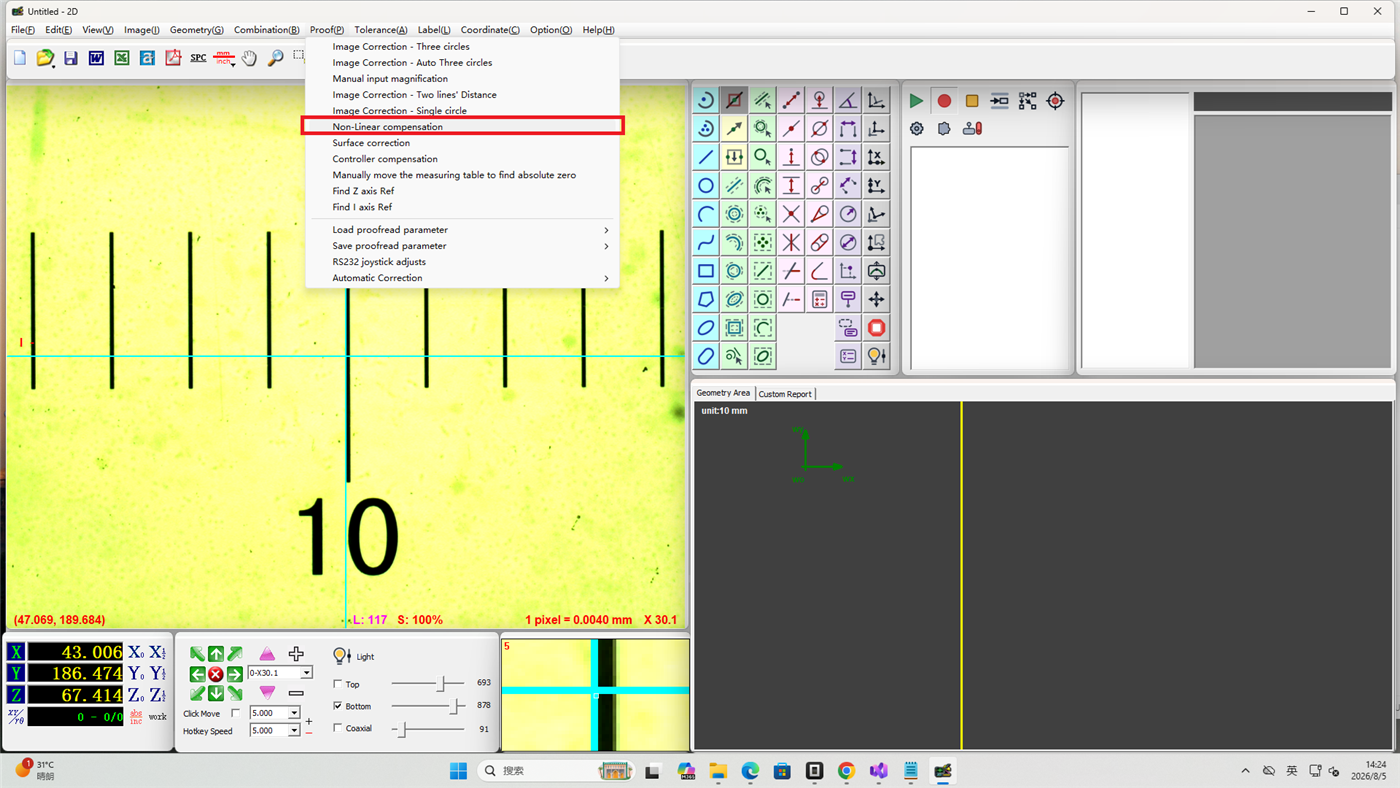
Task: Select the line measurement tool
Action: pos(706,157)
